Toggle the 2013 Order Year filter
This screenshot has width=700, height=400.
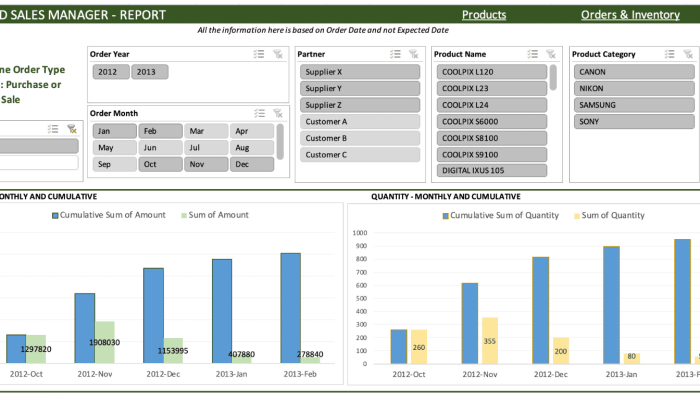pos(149,72)
